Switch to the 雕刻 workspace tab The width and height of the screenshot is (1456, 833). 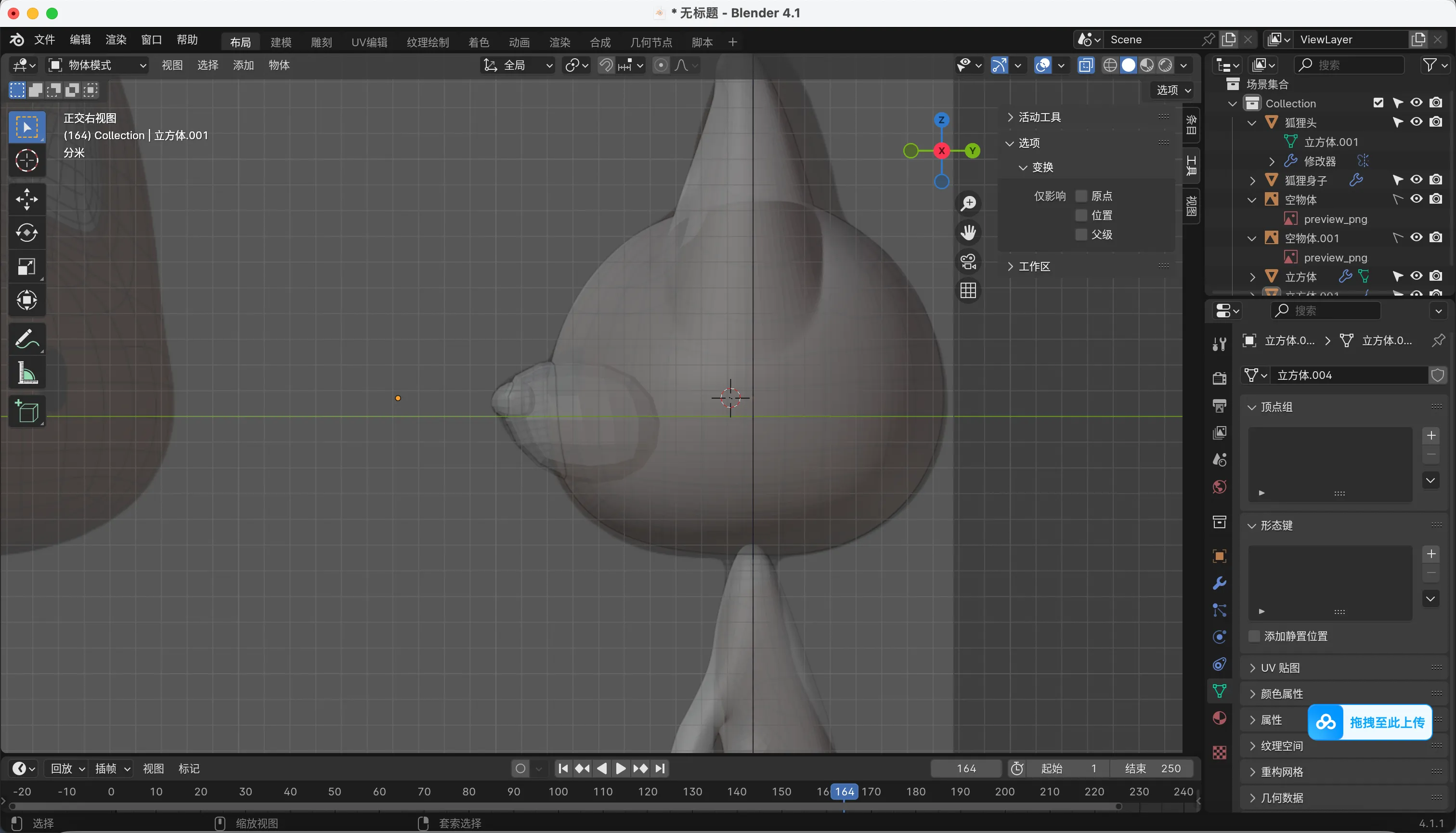(321, 42)
